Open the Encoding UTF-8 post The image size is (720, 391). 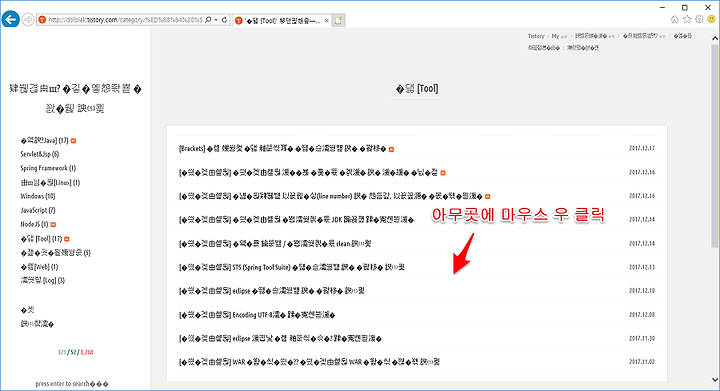pyautogui.click(x=257, y=315)
